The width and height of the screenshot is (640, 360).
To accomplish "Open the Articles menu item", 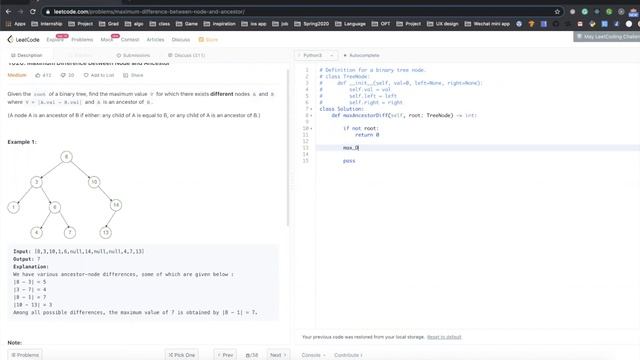I will coord(155,40).
